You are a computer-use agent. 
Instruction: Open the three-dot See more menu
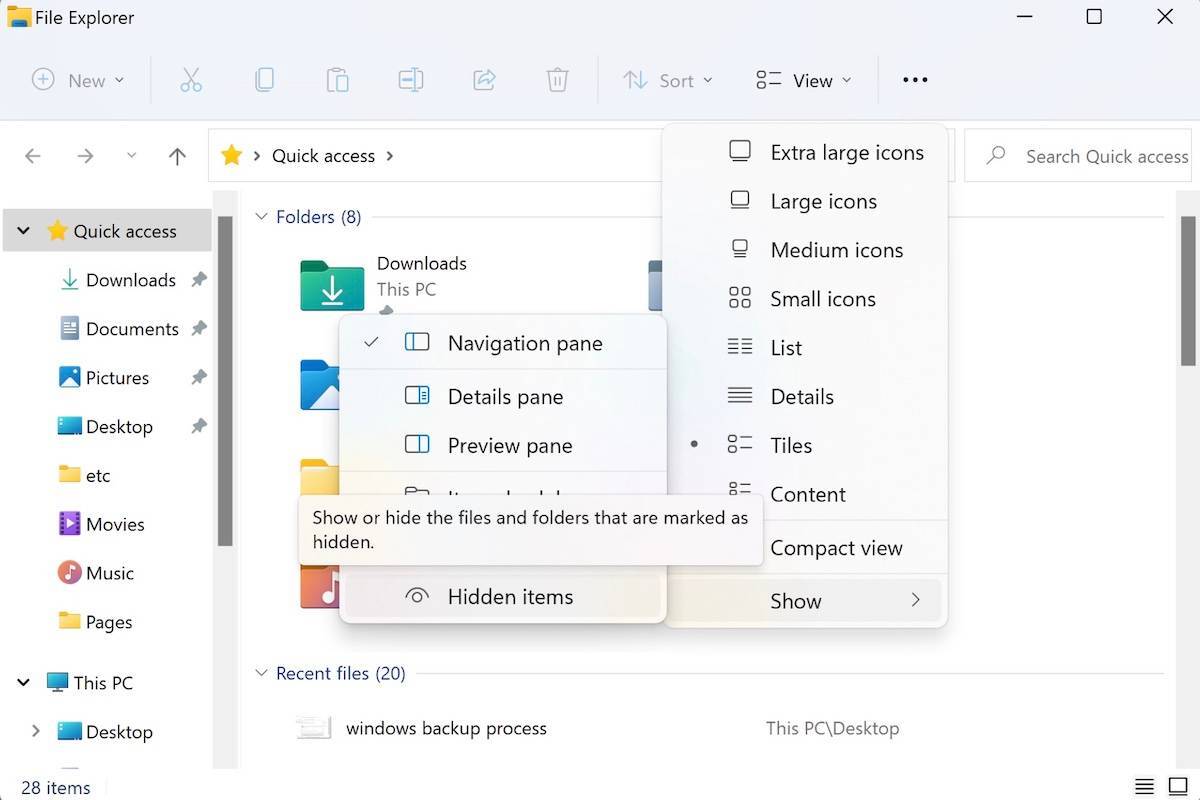click(x=915, y=80)
